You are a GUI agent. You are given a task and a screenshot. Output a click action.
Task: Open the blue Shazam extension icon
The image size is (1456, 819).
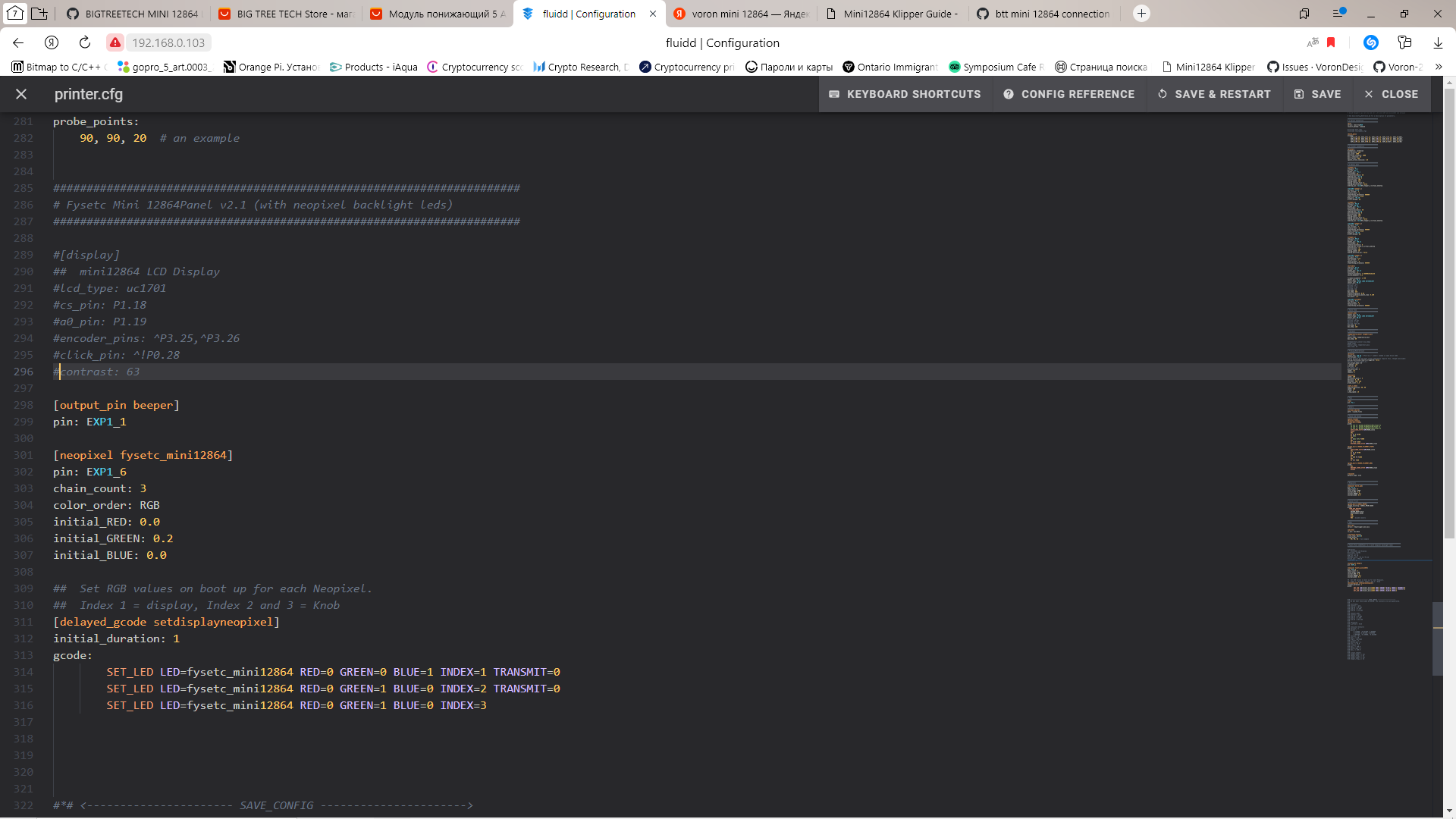1370,42
